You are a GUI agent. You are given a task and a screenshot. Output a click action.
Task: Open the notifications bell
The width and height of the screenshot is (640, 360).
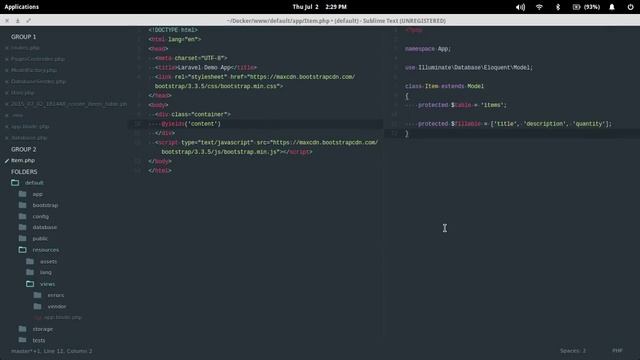pyautogui.click(x=612, y=7)
